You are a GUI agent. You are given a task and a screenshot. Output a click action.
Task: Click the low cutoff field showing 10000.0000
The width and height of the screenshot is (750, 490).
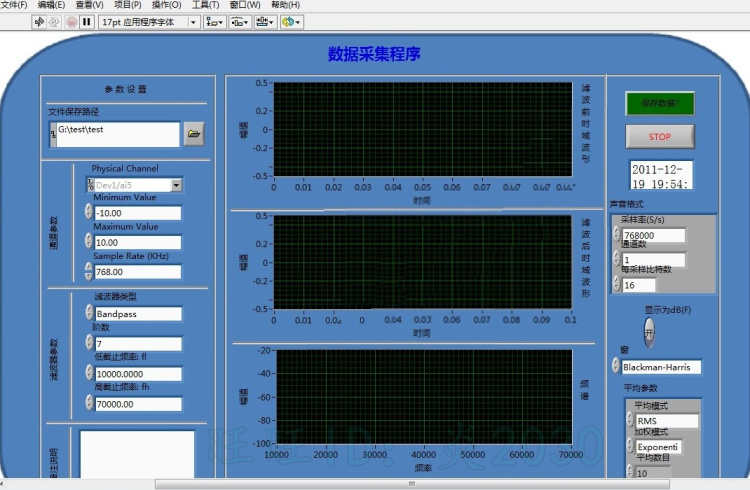pyautogui.click(x=138, y=374)
